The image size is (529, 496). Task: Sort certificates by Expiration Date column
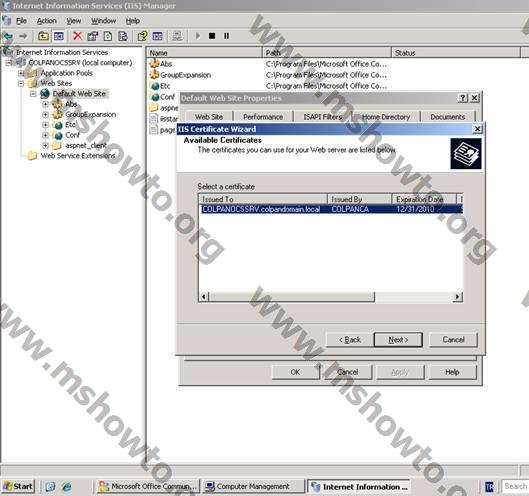424,199
